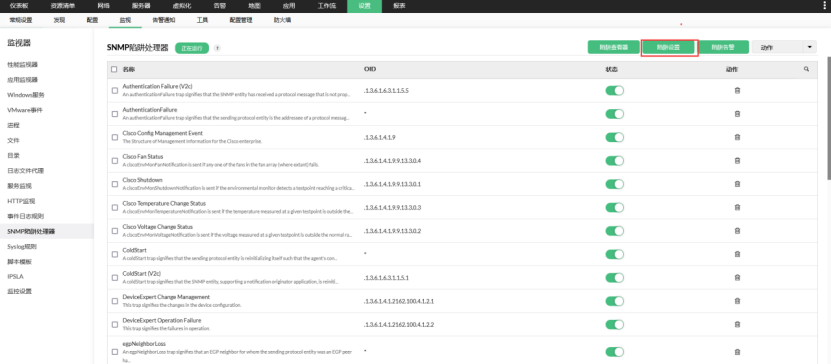Go to the 网络 menu
The height and width of the screenshot is (364, 831).
click(103, 6)
